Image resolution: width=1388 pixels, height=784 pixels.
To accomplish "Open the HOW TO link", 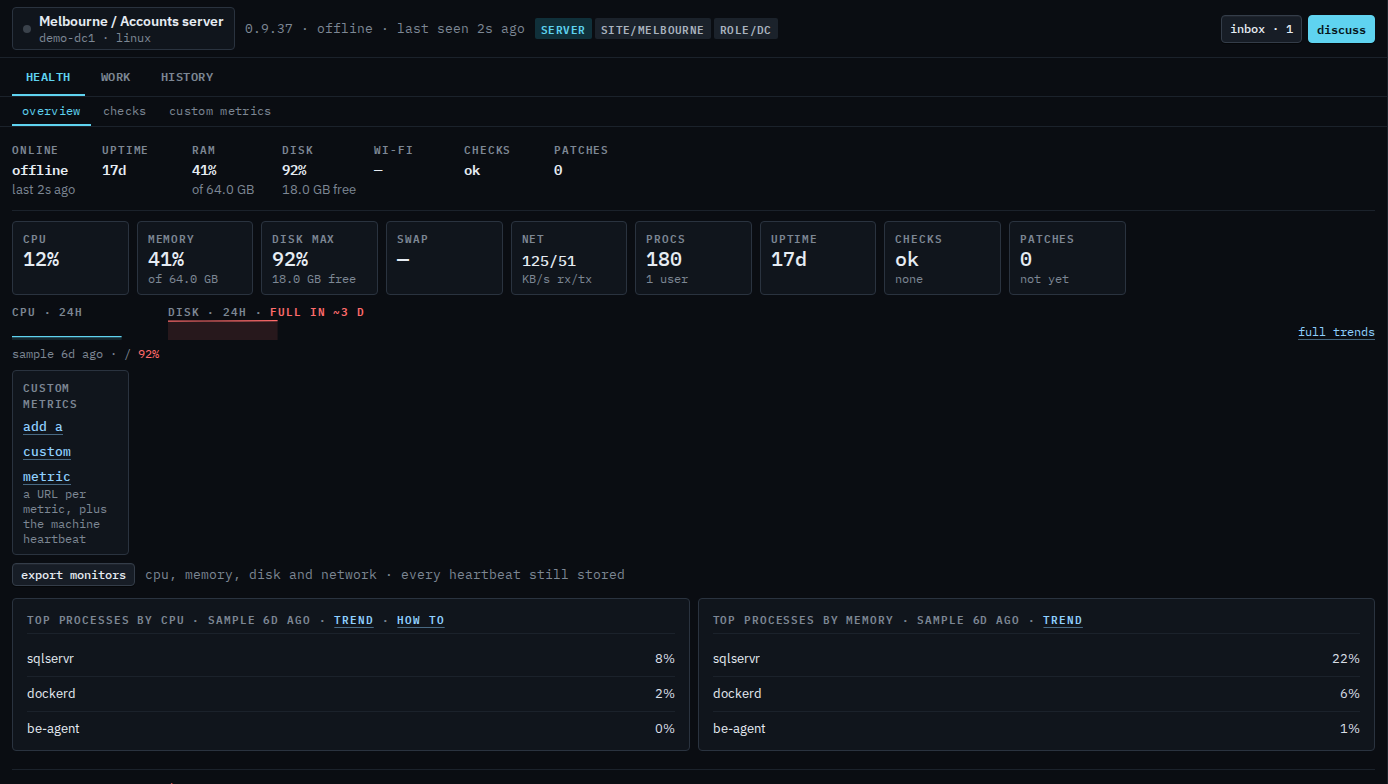I will coord(421,620).
